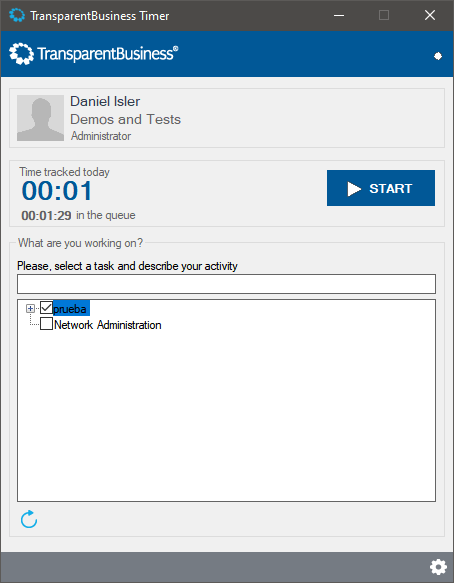The image size is (454, 583).
Task: Refresh the task list with circular arrow
Action: (x=29, y=519)
